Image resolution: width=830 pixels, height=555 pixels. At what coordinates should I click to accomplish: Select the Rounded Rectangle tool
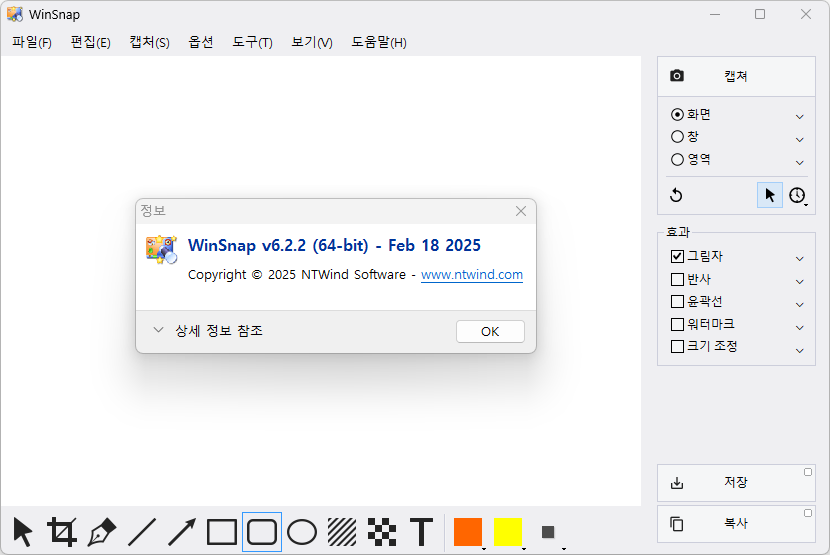click(x=262, y=532)
